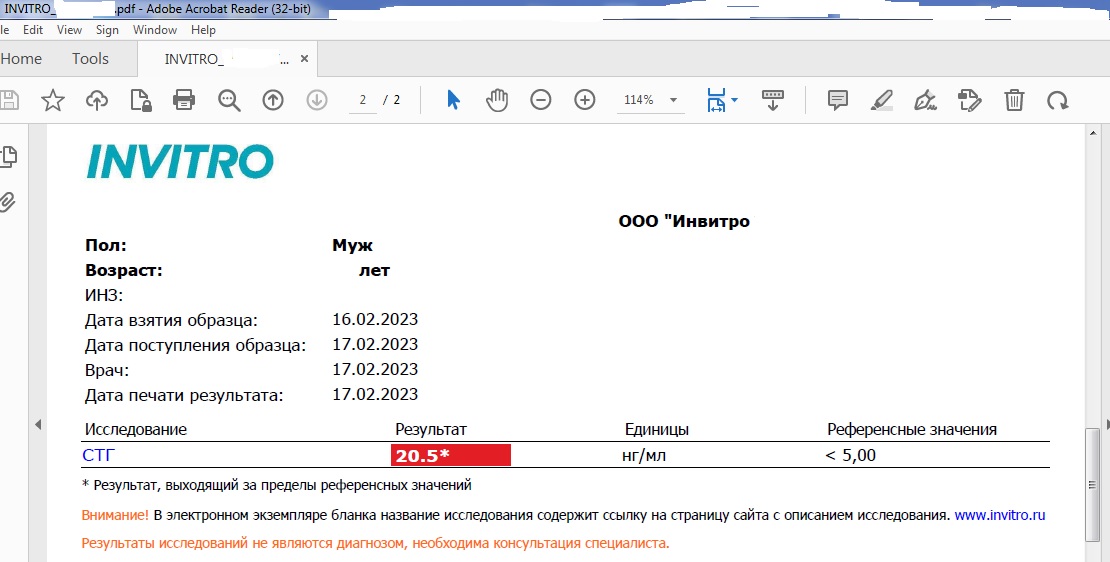This screenshot has width=1110, height=562.
Task: Expand the fit page options dropdown
Action: point(735,100)
